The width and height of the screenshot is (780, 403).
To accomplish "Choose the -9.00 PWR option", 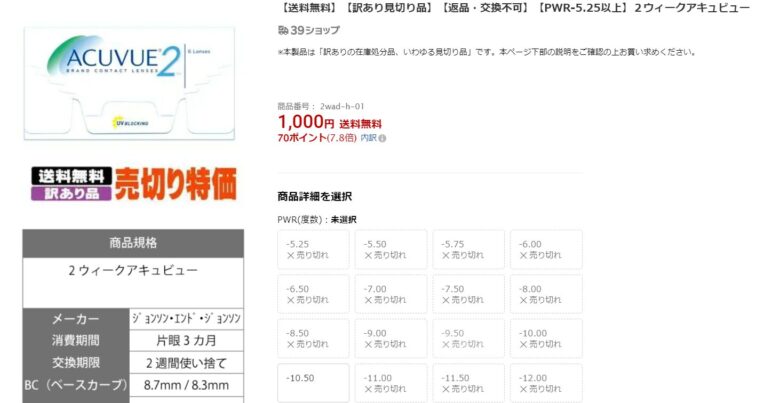I will coord(391,338).
